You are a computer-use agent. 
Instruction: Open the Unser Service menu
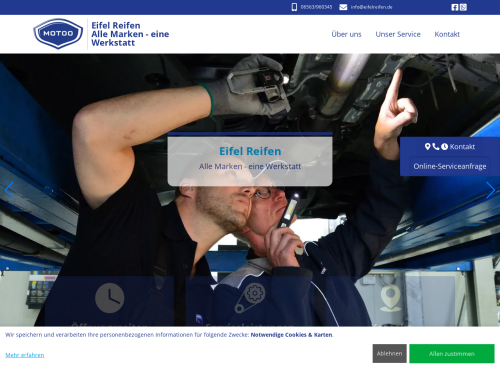[398, 34]
